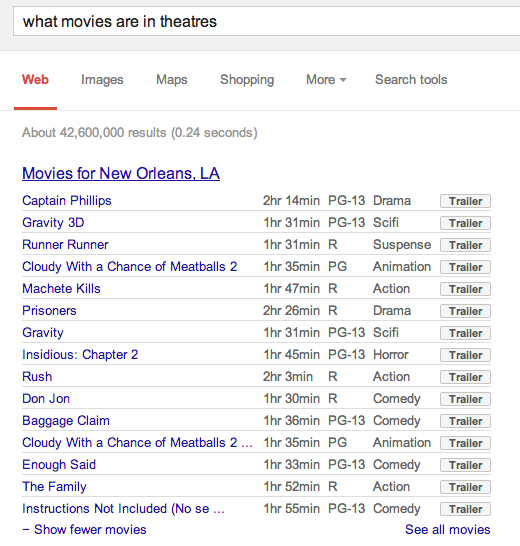Click the search box containing 'what movies are in theatres'
This screenshot has width=520, height=546.
click(x=267, y=22)
